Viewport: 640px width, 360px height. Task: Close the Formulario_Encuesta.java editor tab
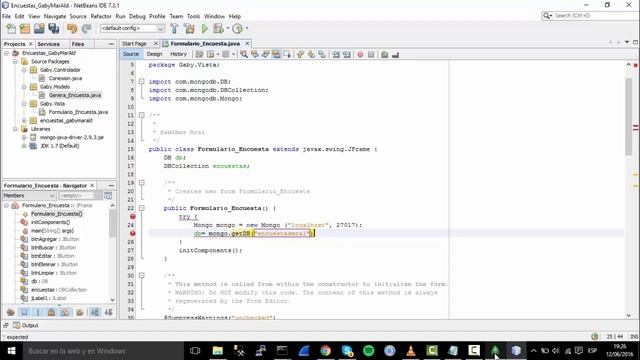pyautogui.click(x=247, y=43)
